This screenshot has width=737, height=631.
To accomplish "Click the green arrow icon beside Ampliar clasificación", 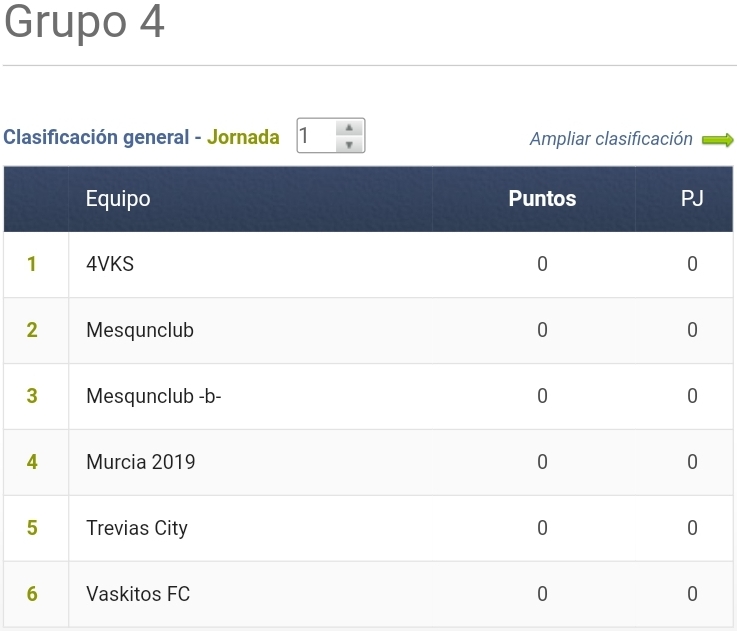I will tap(717, 140).
